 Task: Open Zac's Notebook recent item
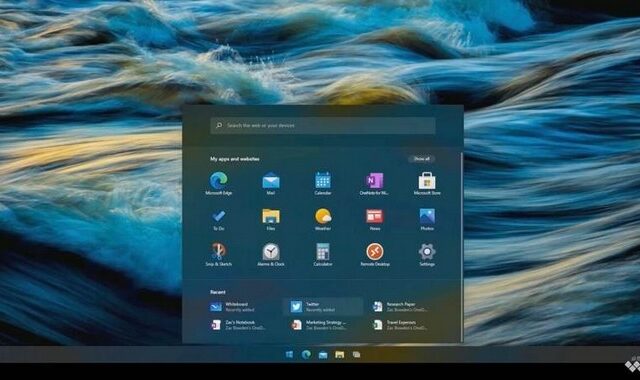[238, 325]
